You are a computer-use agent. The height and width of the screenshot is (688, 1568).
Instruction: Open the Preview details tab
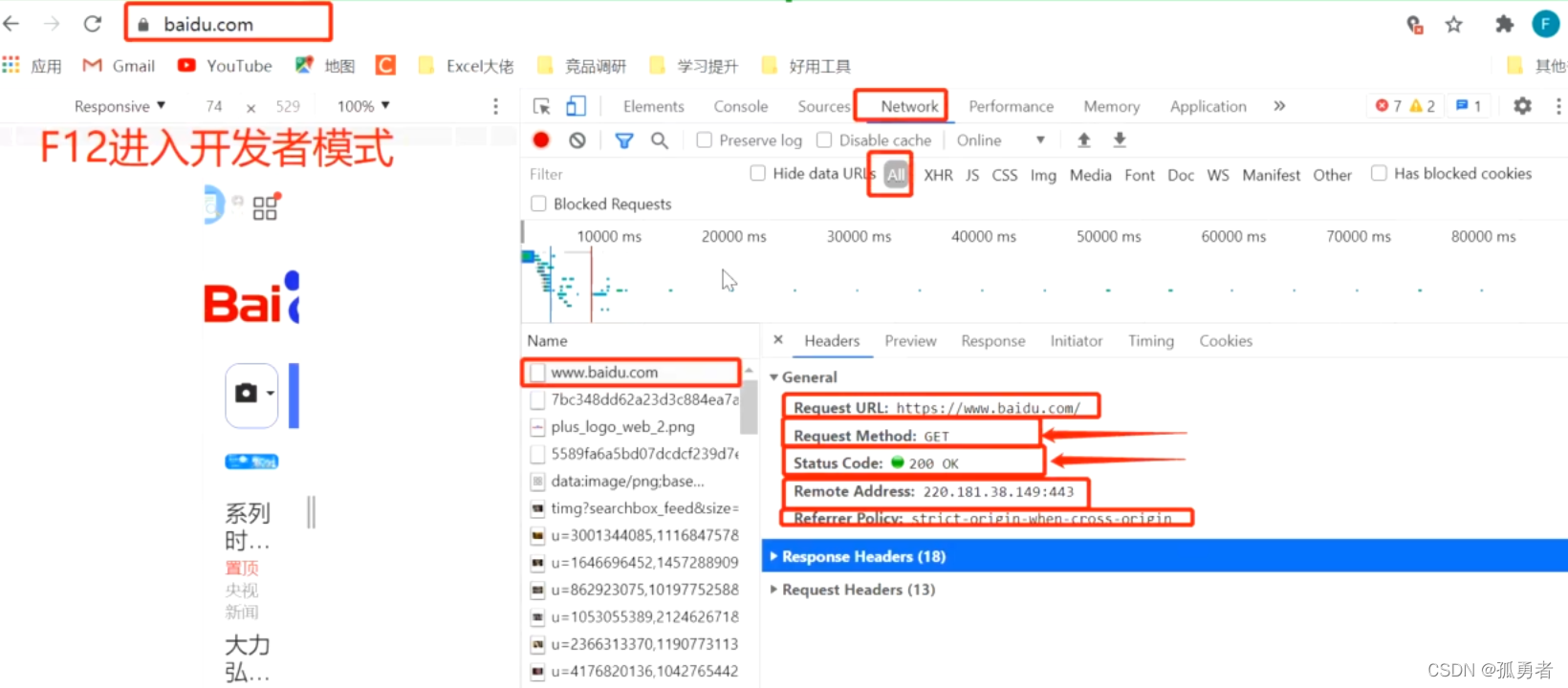coord(910,341)
